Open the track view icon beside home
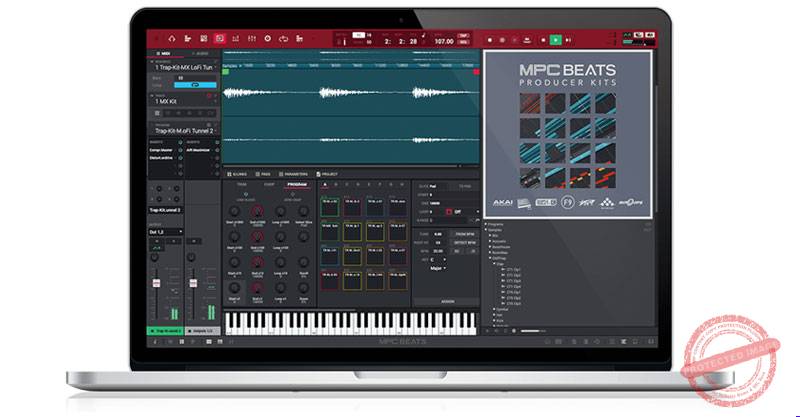This screenshot has width=800, height=417. point(187,39)
